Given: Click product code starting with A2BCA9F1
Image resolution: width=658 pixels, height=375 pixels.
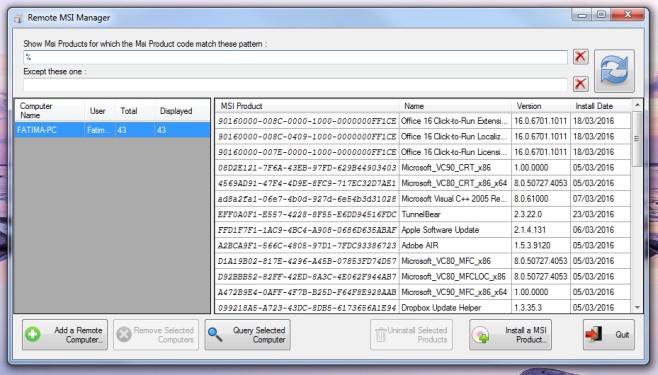Looking at the screenshot, I should pos(307,245).
